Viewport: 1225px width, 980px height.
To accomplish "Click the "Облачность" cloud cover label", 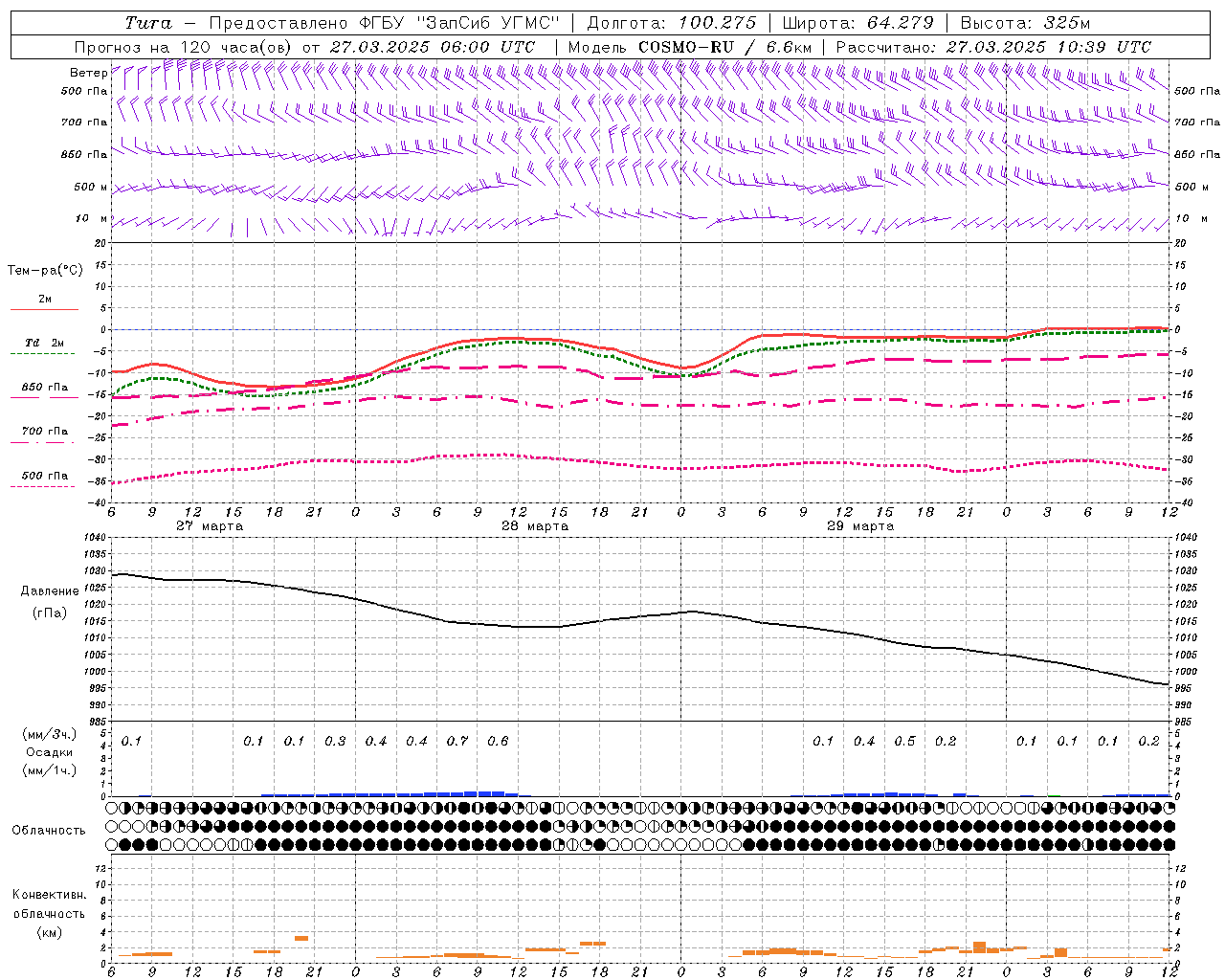I will 49,830.
